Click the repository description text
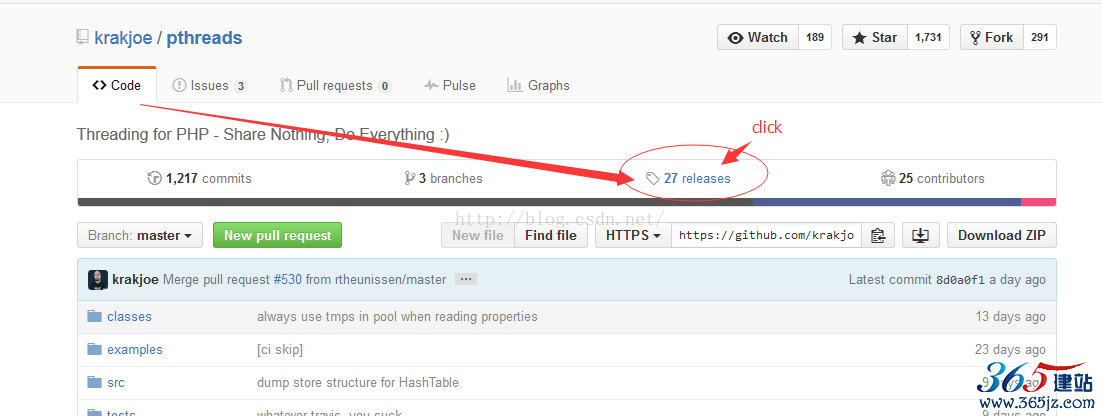Screen dimensions: 1102x416 coord(263,134)
